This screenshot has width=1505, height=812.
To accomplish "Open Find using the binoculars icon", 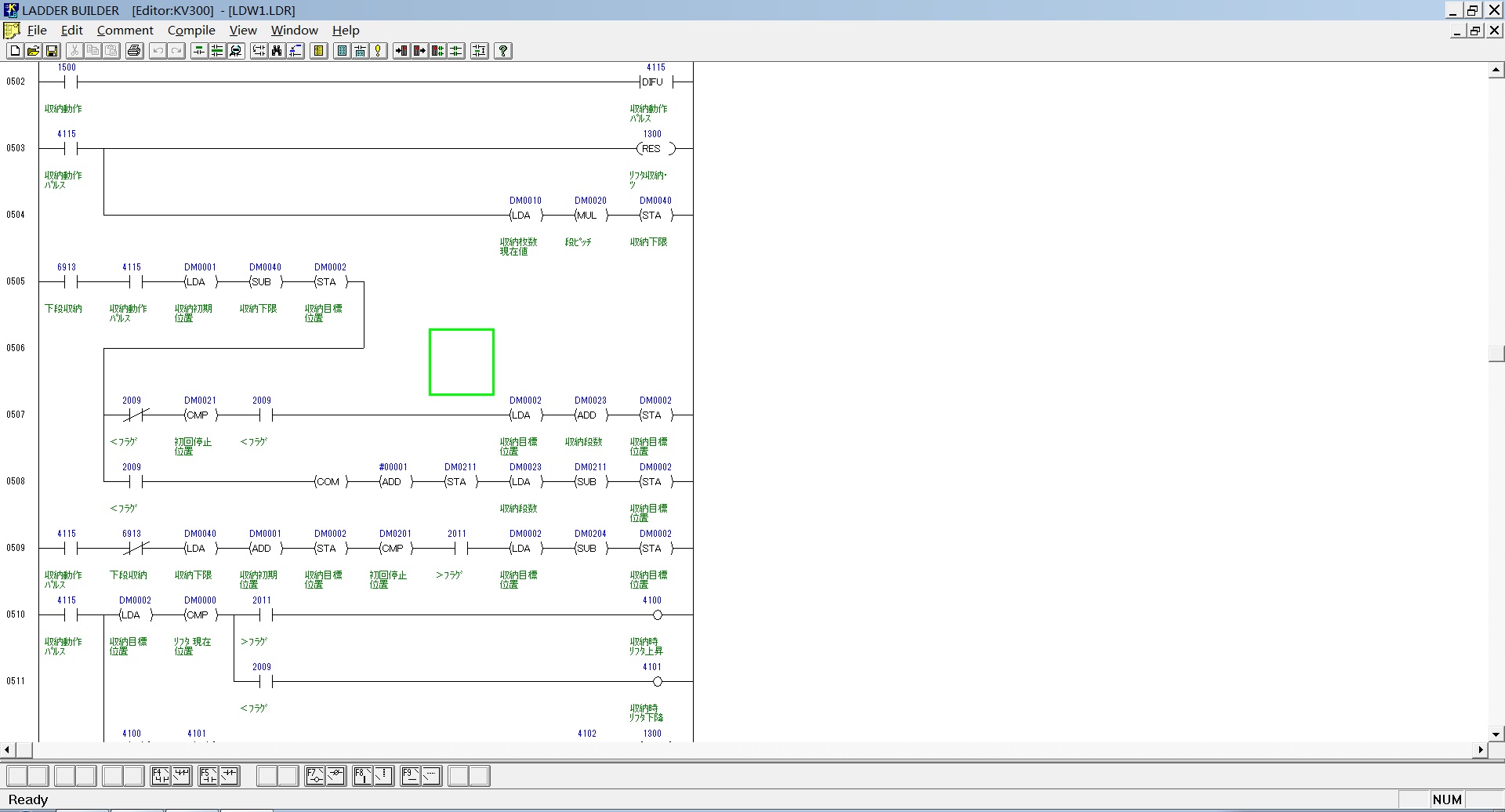I will [277, 51].
